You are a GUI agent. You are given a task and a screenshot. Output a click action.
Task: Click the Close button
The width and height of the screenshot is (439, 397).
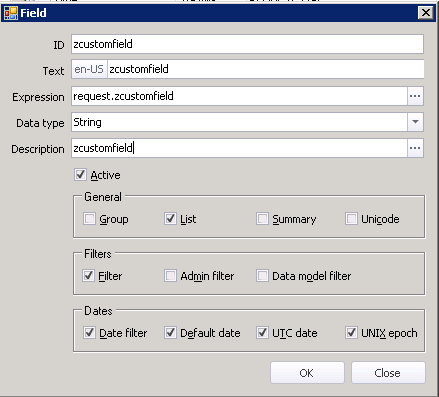(388, 373)
